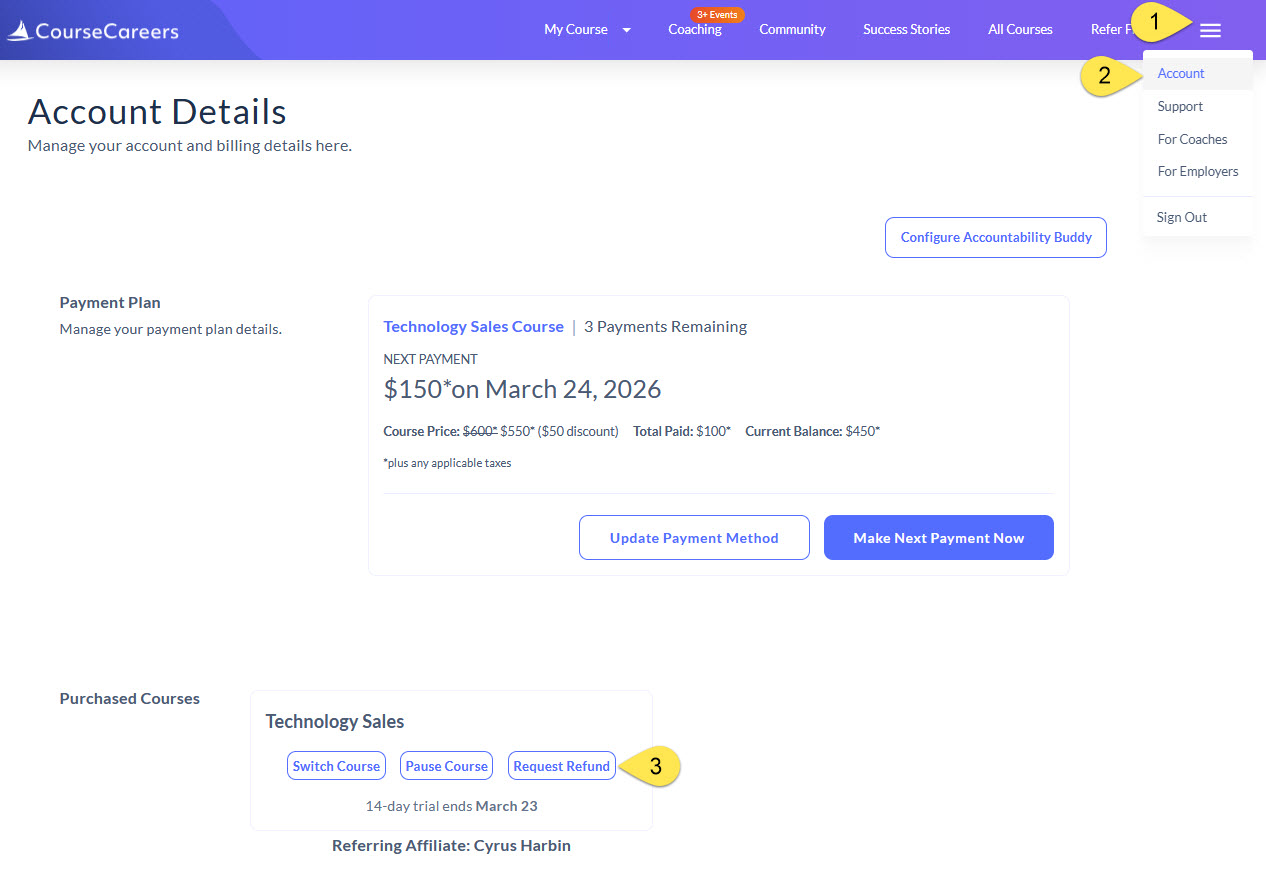Open the hamburger menu icon
1266x892 pixels.
[1210, 31]
